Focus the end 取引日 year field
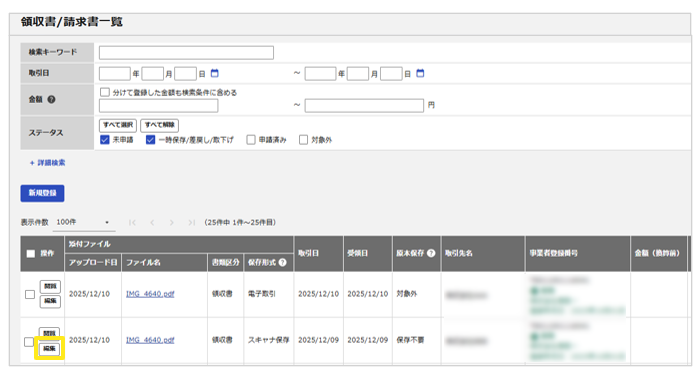 [x=321, y=74]
